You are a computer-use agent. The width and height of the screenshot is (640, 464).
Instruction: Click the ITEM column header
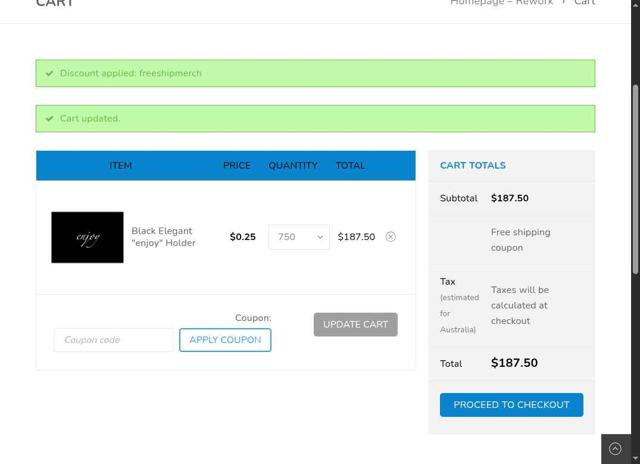120,165
